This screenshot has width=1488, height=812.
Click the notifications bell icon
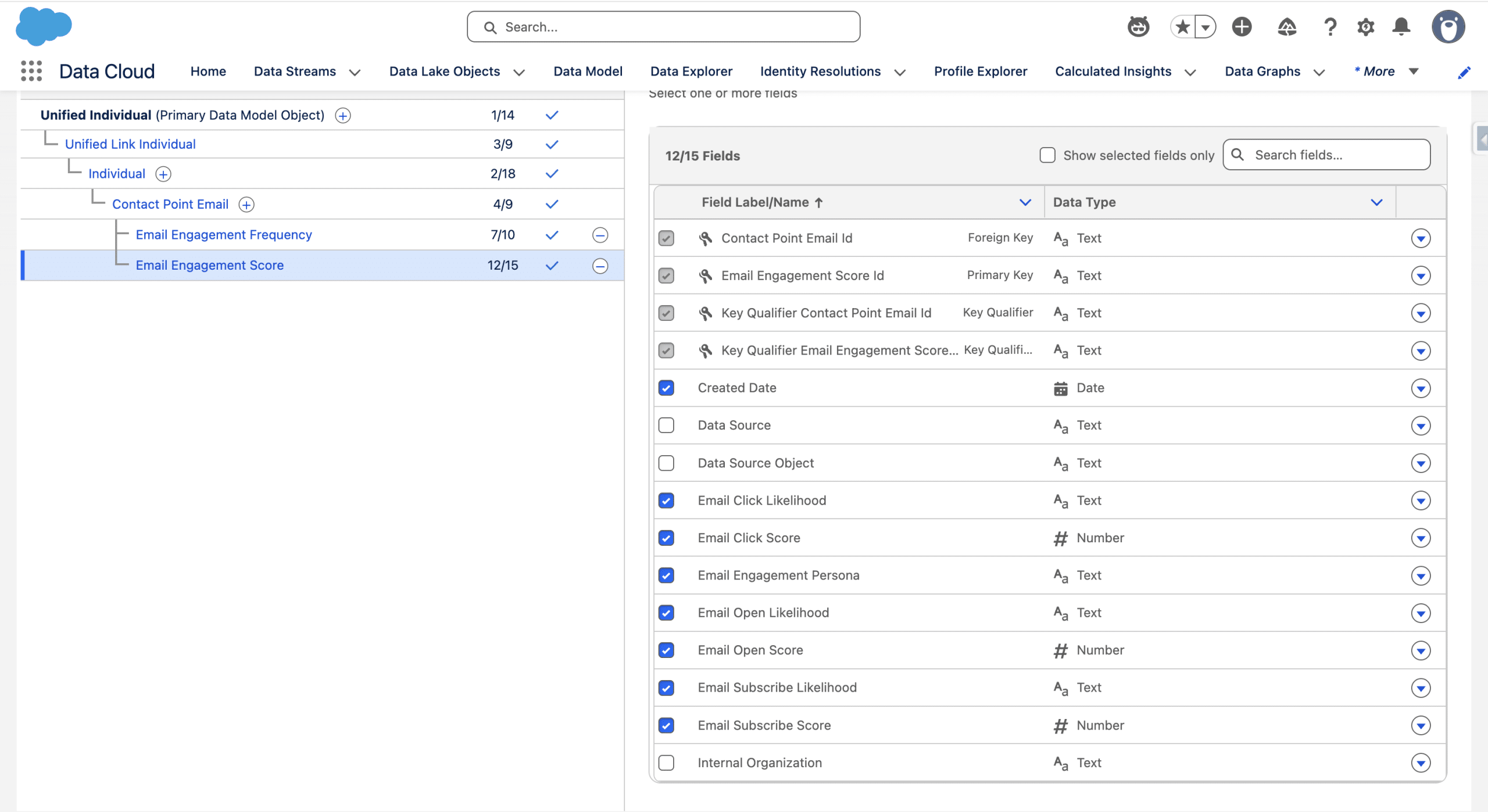[1401, 27]
